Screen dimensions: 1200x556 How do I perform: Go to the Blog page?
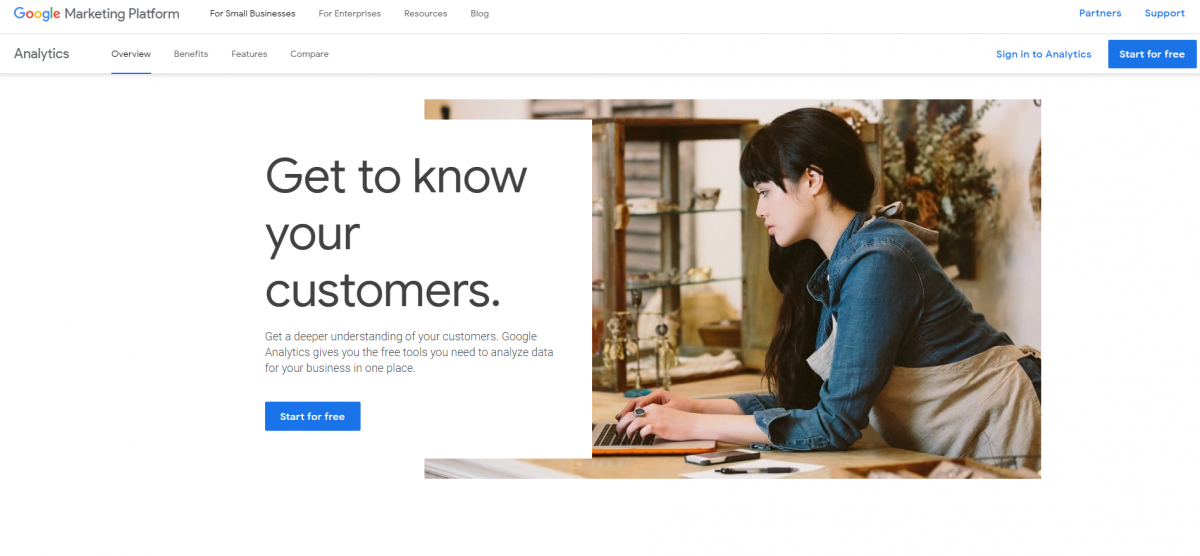point(479,14)
